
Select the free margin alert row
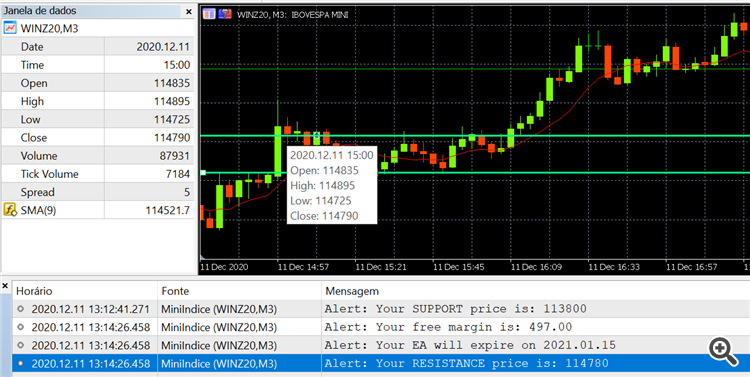coord(381,327)
